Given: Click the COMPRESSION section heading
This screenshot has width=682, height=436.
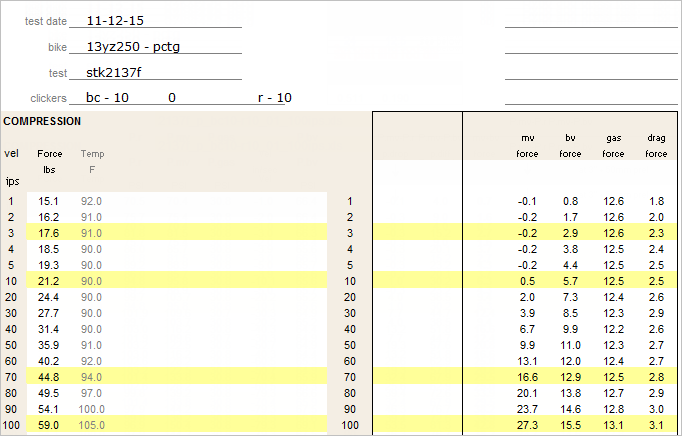Looking at the screenshot, I should pos(42,121).
